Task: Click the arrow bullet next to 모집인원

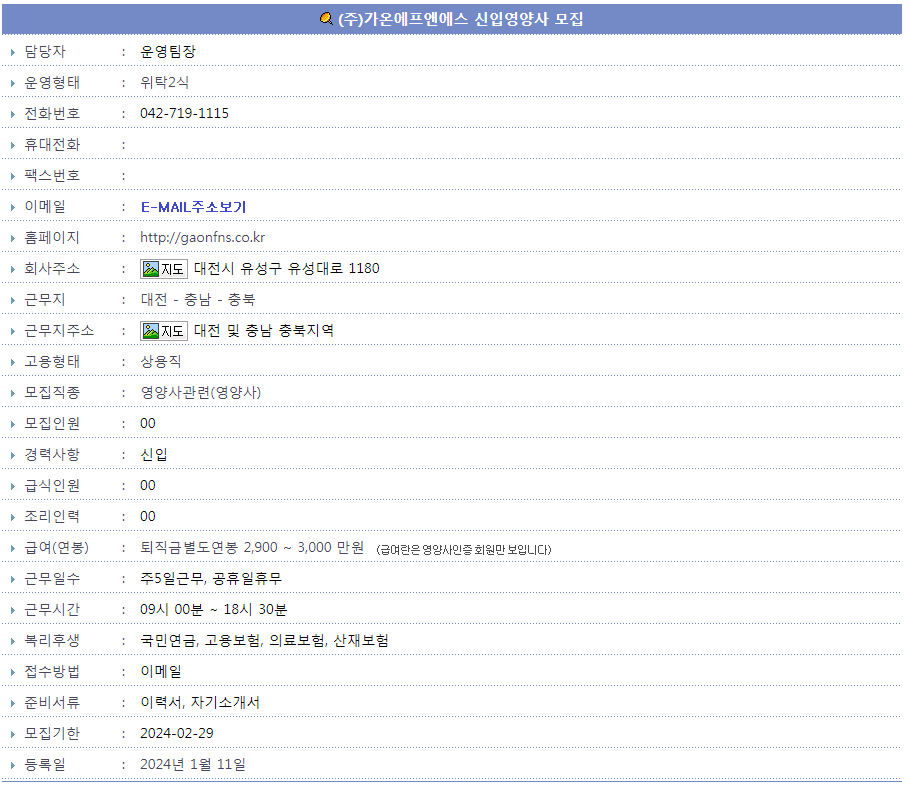Action: pos(12,425)
